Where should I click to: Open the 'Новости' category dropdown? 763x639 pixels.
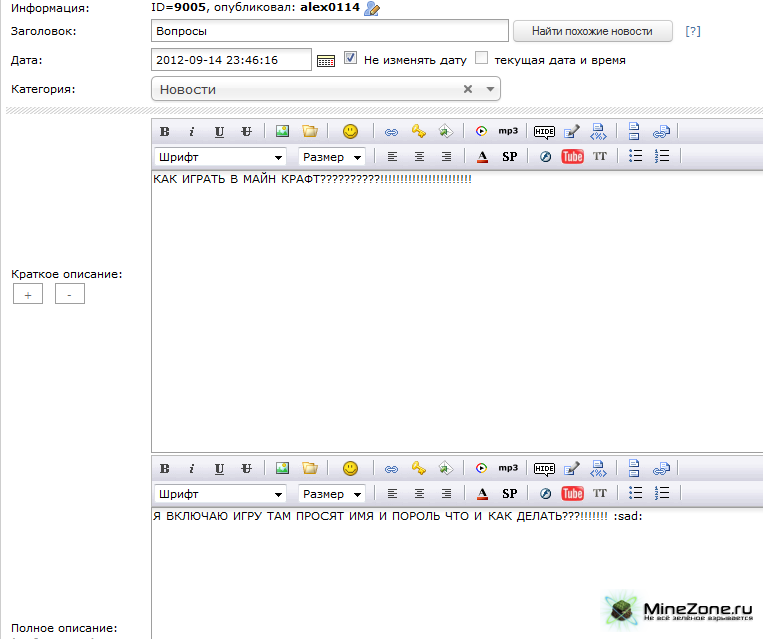pos(326,89)
